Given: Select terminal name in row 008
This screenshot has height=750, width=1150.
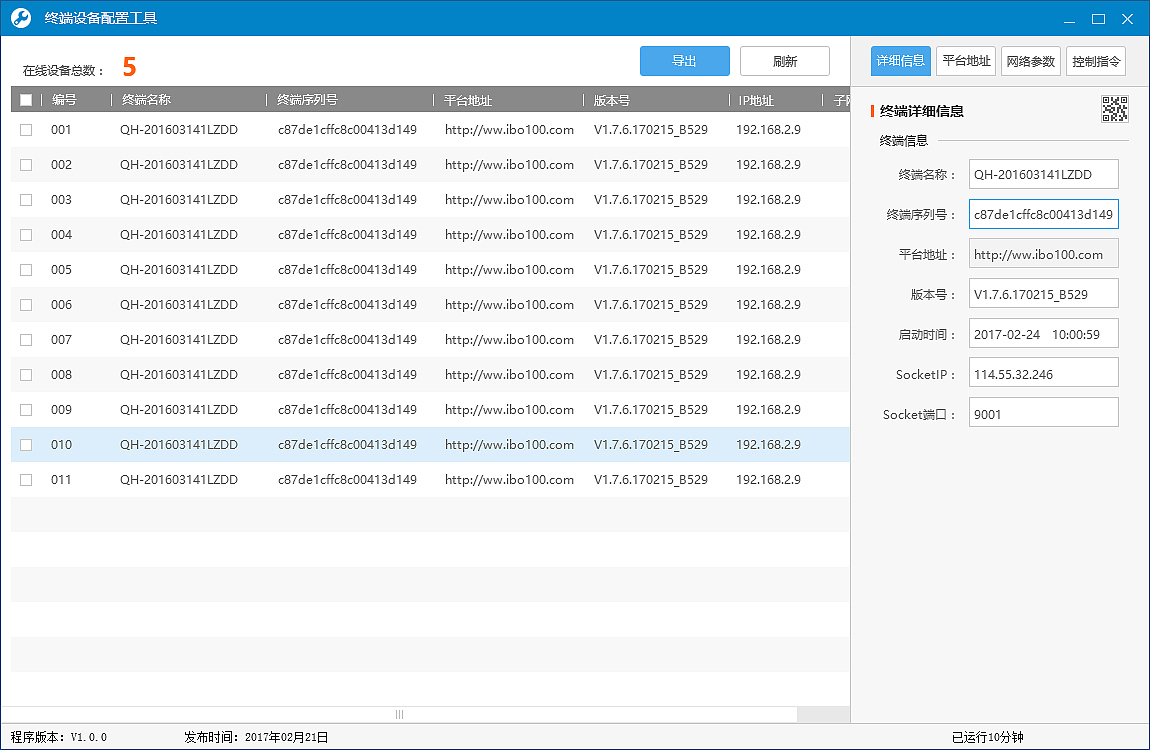Looking at the screenshot, I should click(179, 375).
